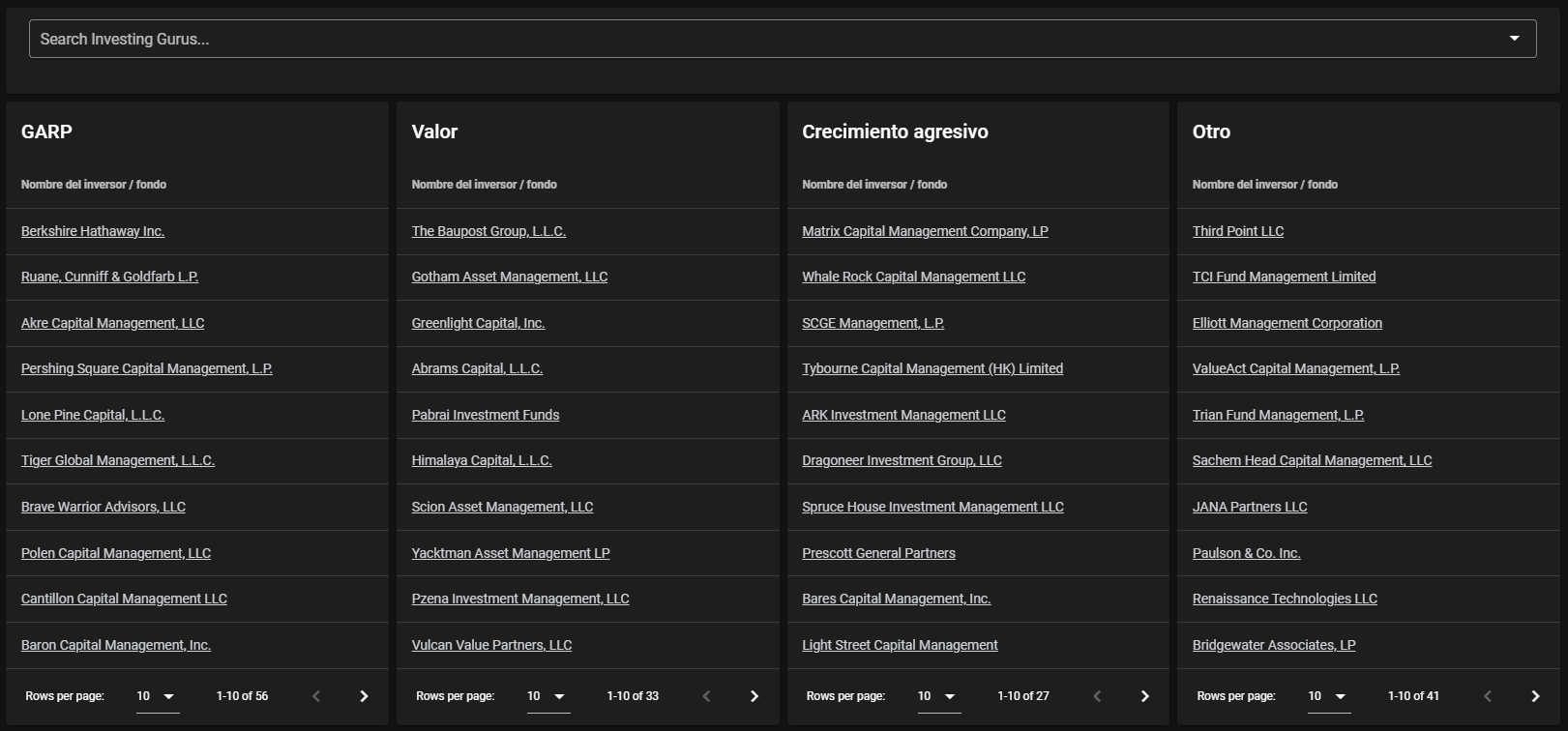Go to previous page of Crecimiento agresivo table
The height and width of the screenshot is (731, 1568).
(x=1097, y=696)
